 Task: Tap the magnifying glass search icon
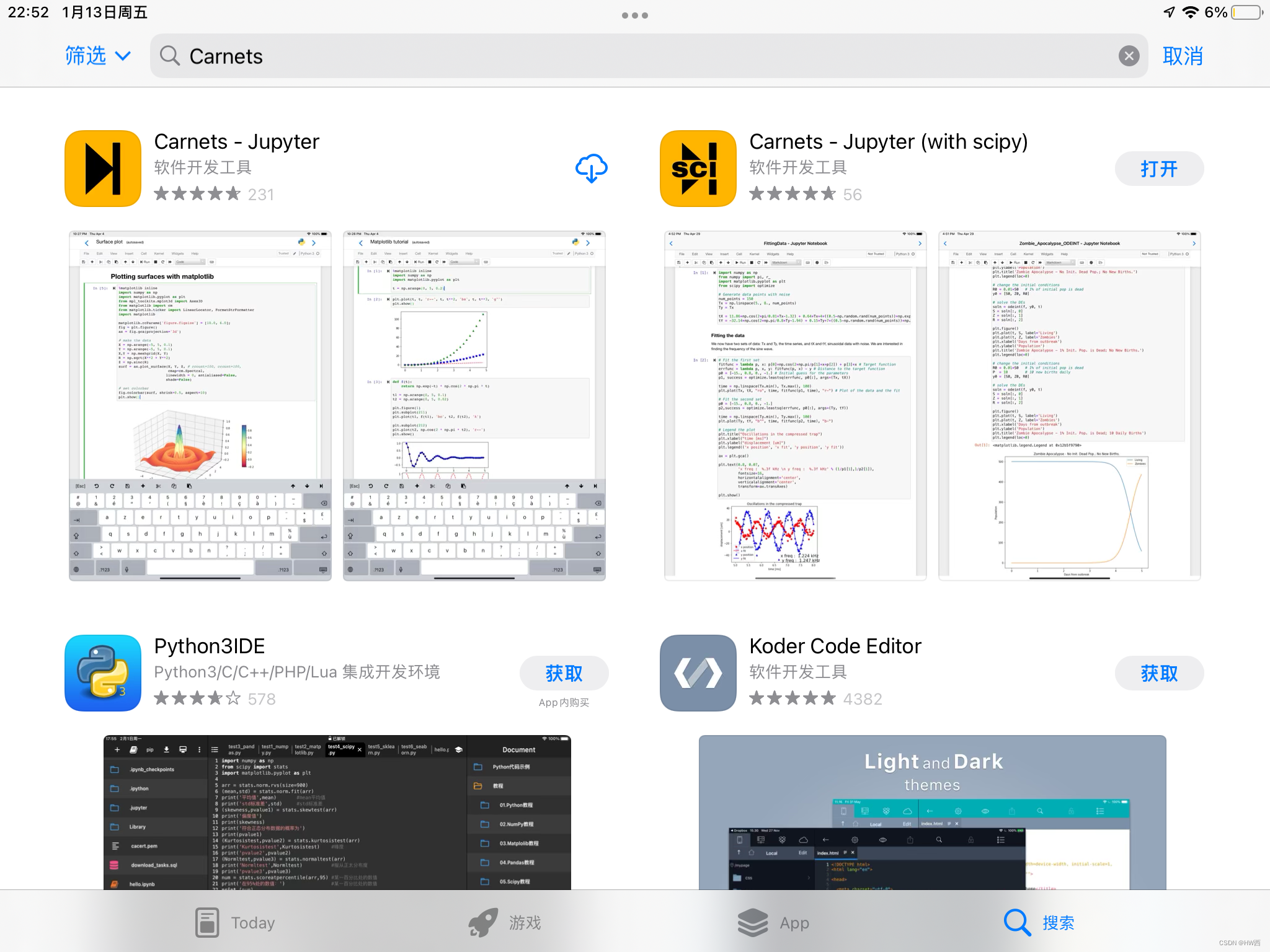coord(170,56)
